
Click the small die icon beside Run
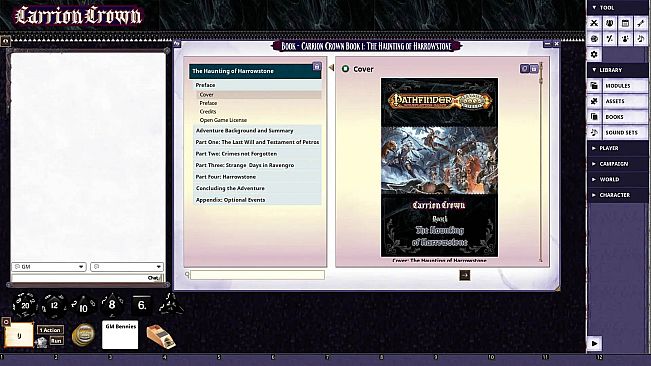[42, 342]
